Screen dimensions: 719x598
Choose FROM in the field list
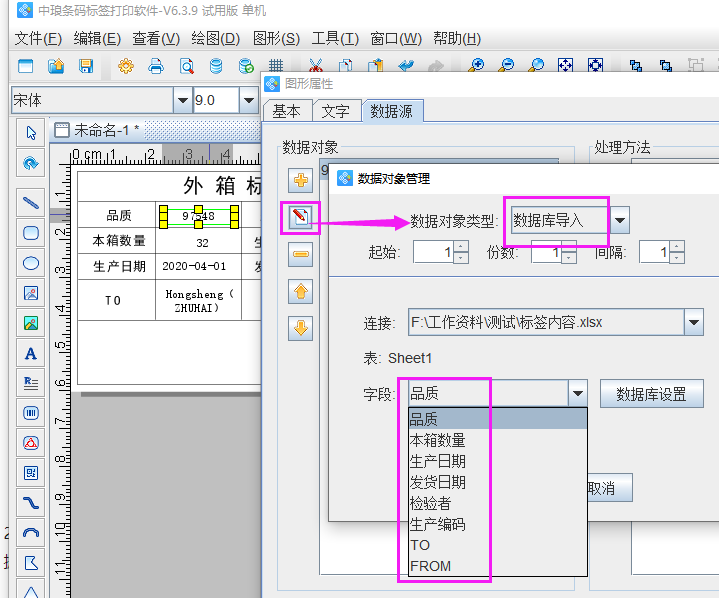pos(498,566)
